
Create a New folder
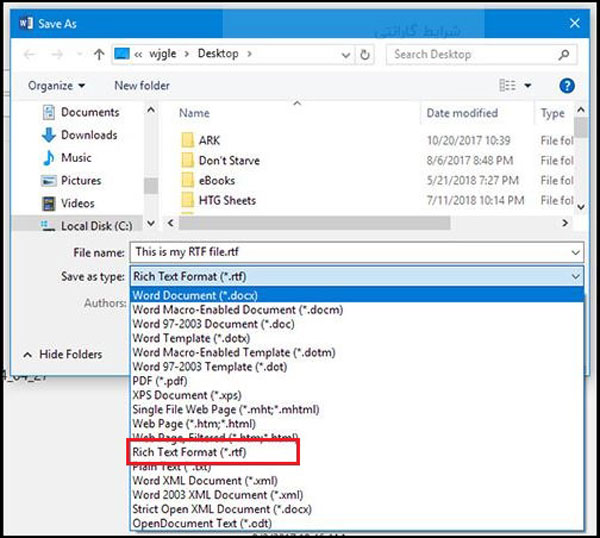(142, 85)
